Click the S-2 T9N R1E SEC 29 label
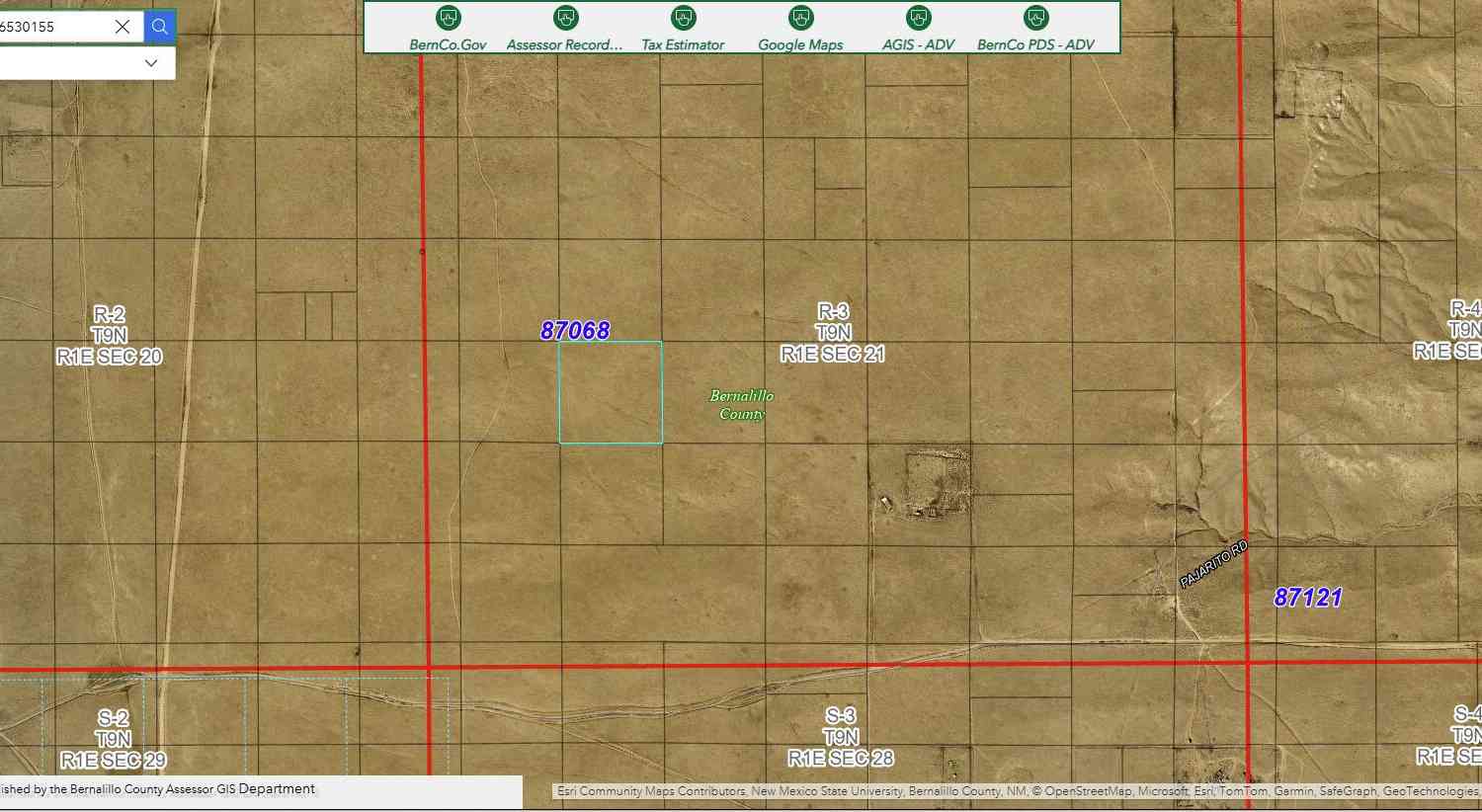This screenshot has height=812, width=1482. pos(114,739)
